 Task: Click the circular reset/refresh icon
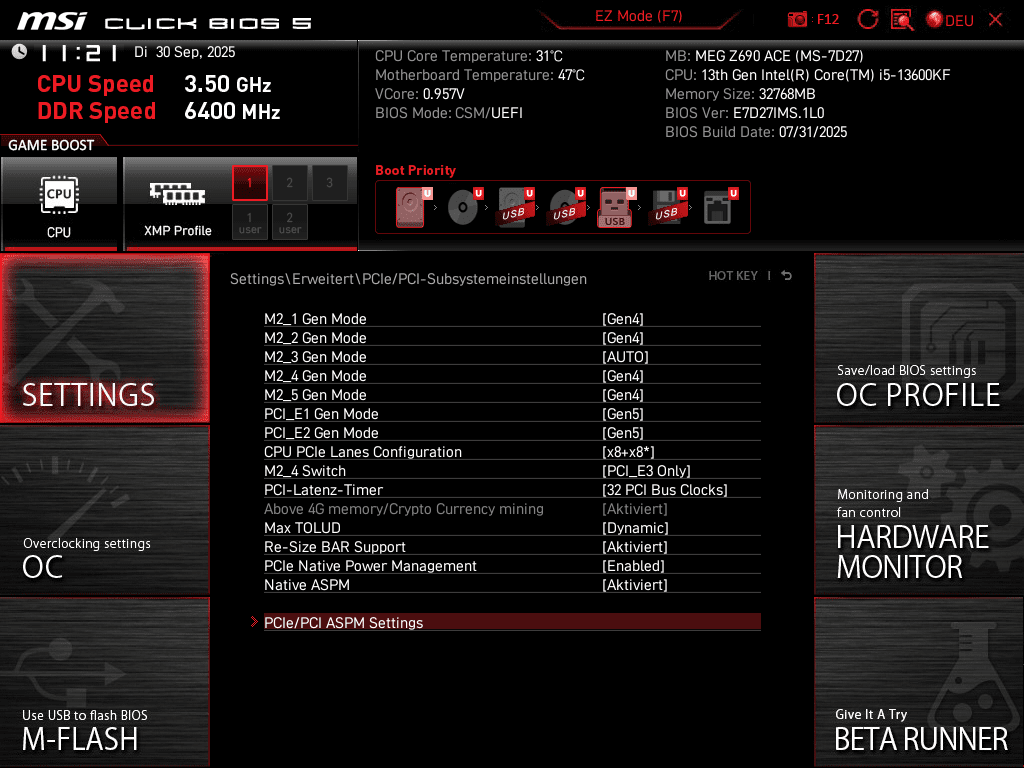pos(867,20)
